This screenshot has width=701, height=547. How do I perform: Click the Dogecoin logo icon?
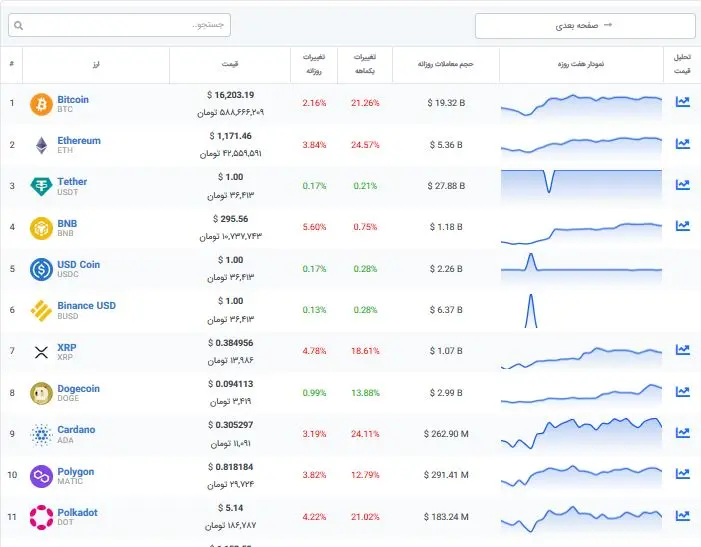point(41,392)
